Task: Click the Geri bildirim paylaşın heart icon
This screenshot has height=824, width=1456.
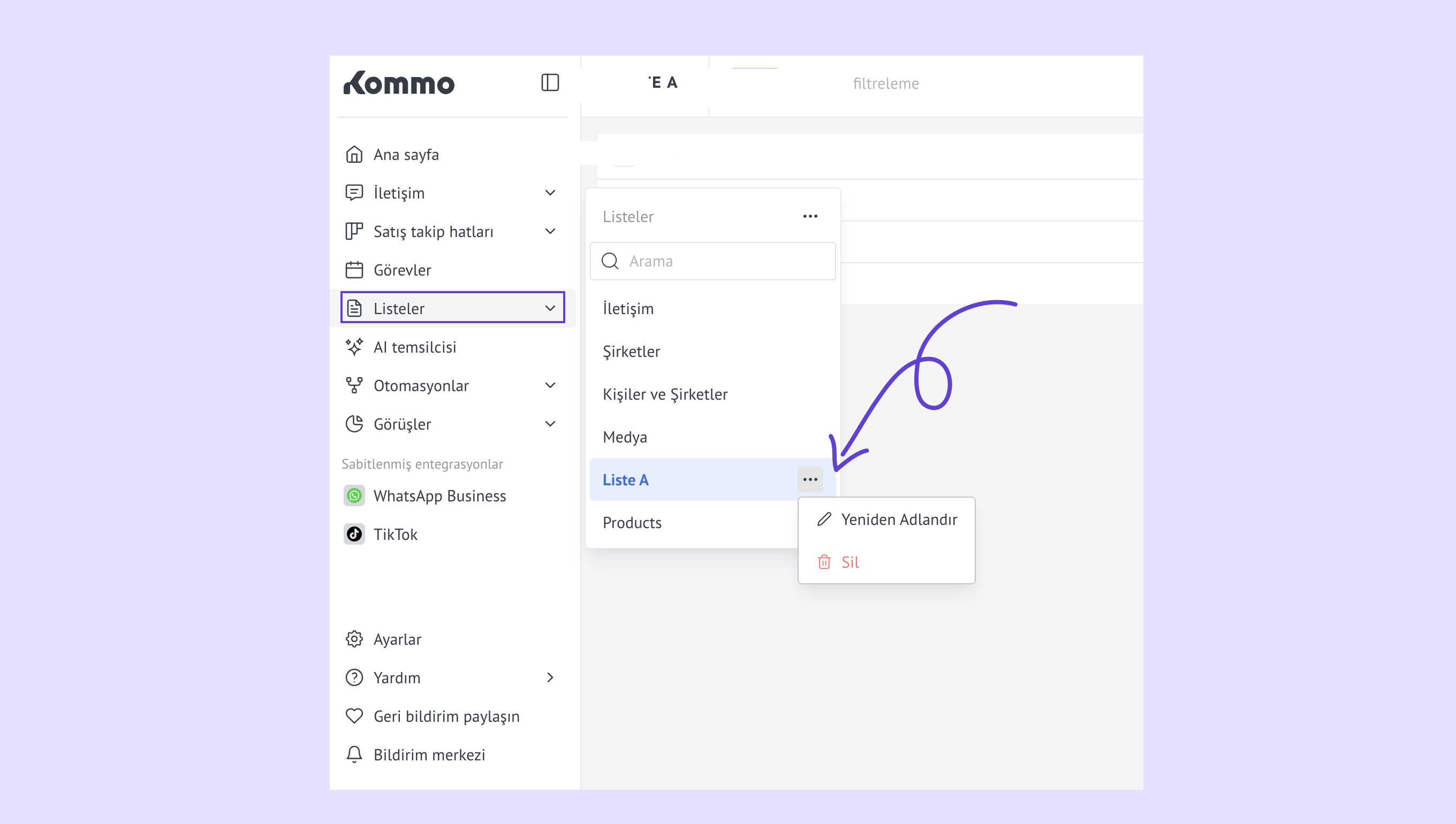Action: point(354,716)
